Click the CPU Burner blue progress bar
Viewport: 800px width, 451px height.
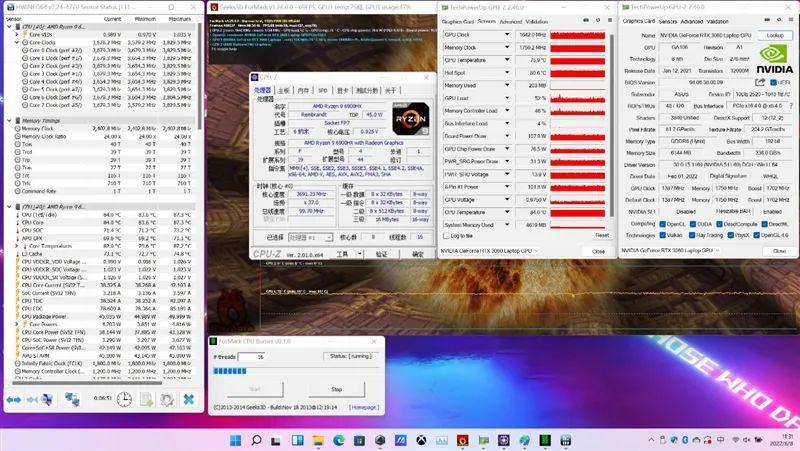(x=230, y=371)
